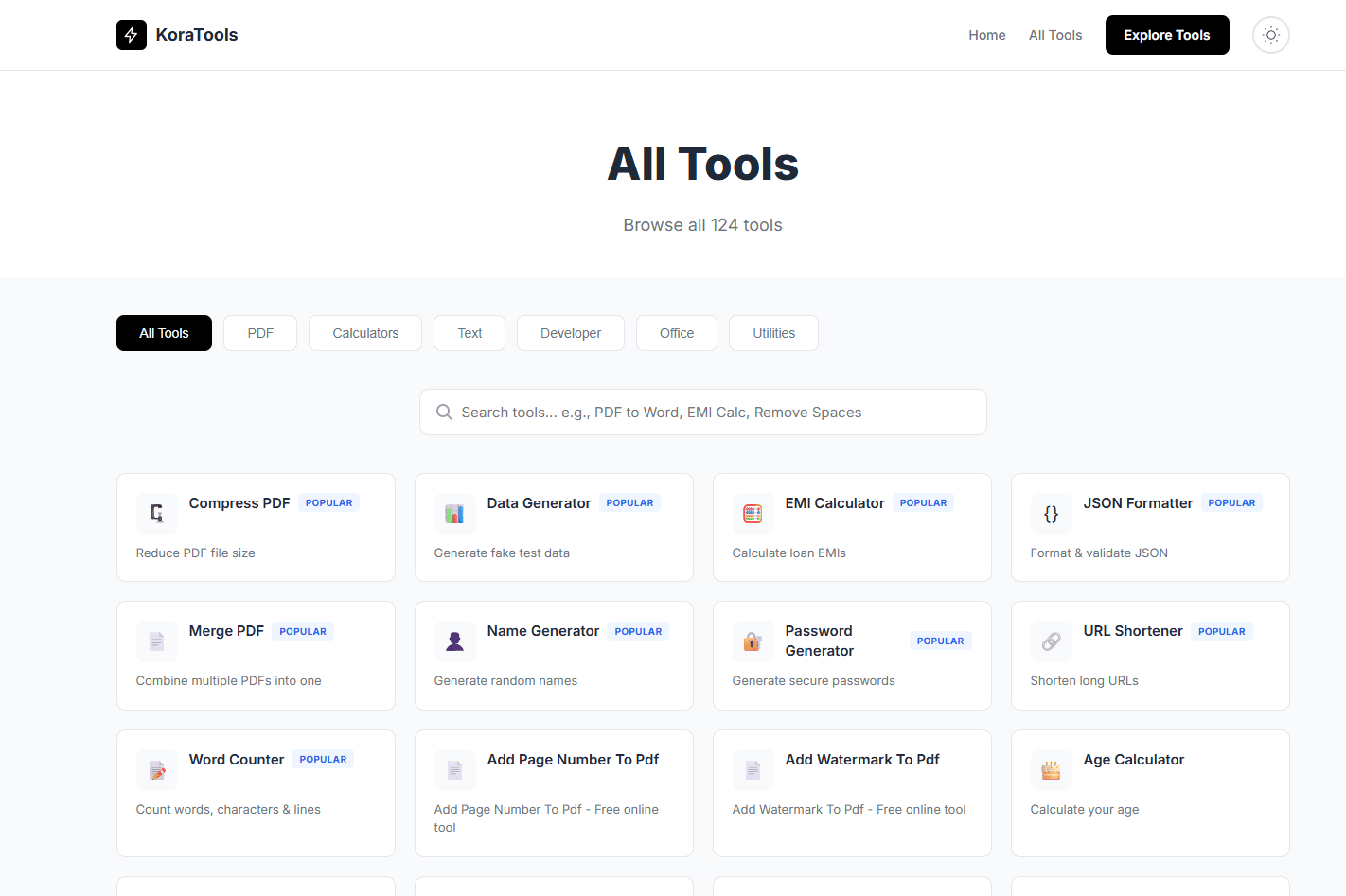Open the All Tools navigation link
This screenshot has width=1346, height=896.
1054,34
